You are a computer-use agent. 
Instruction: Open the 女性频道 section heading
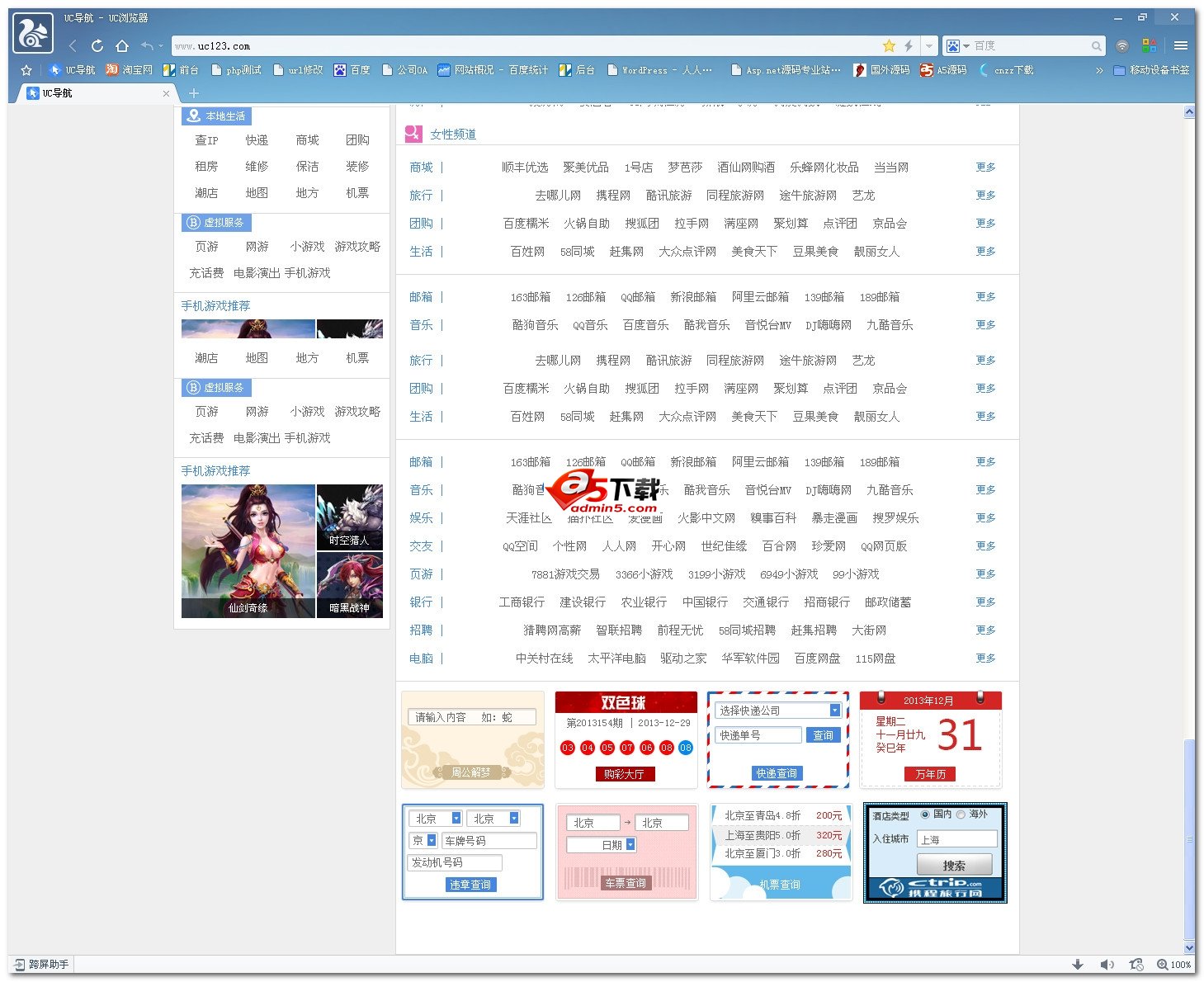point(452,134)
